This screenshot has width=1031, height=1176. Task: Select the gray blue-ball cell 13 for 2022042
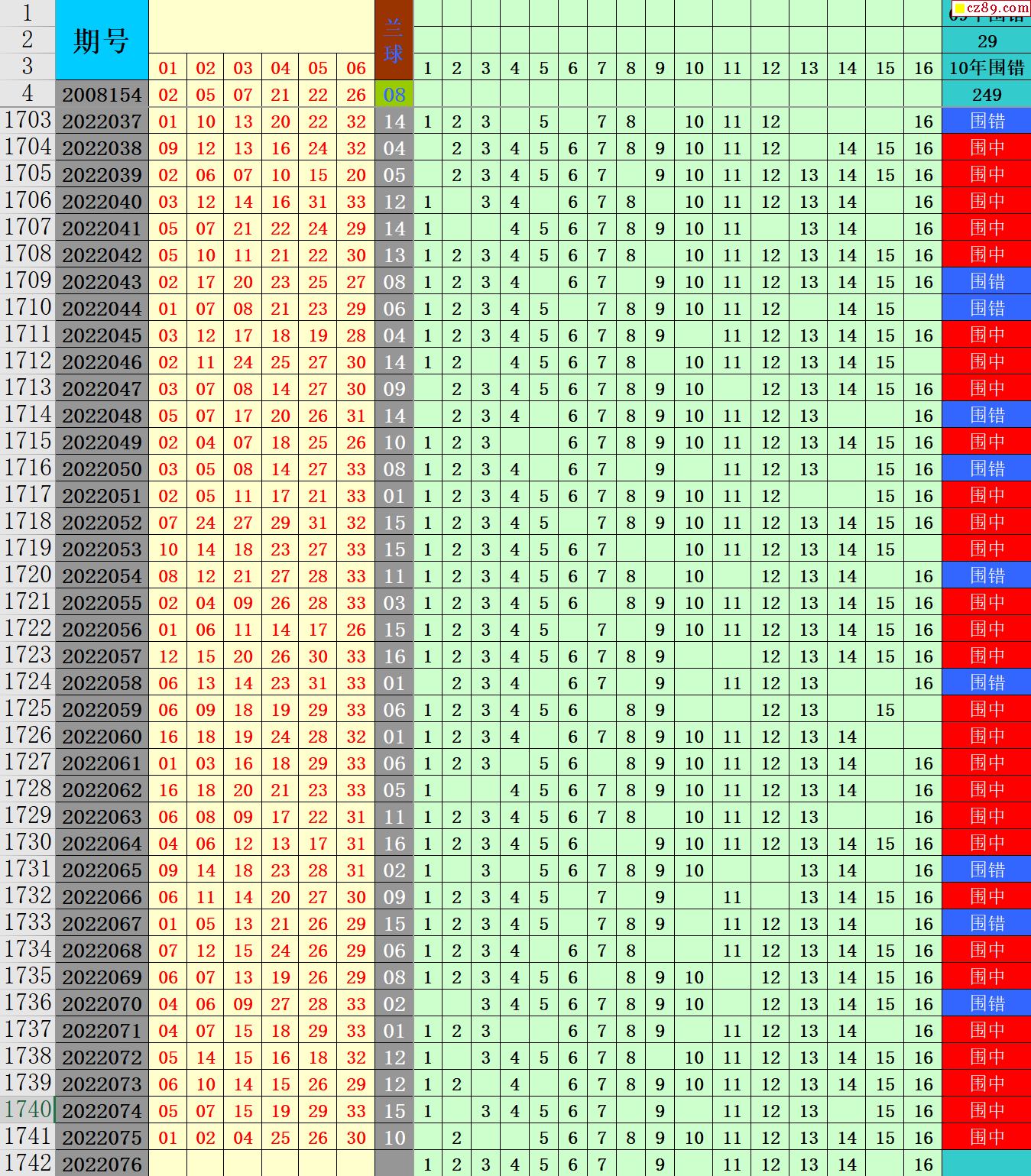[394, 254]
